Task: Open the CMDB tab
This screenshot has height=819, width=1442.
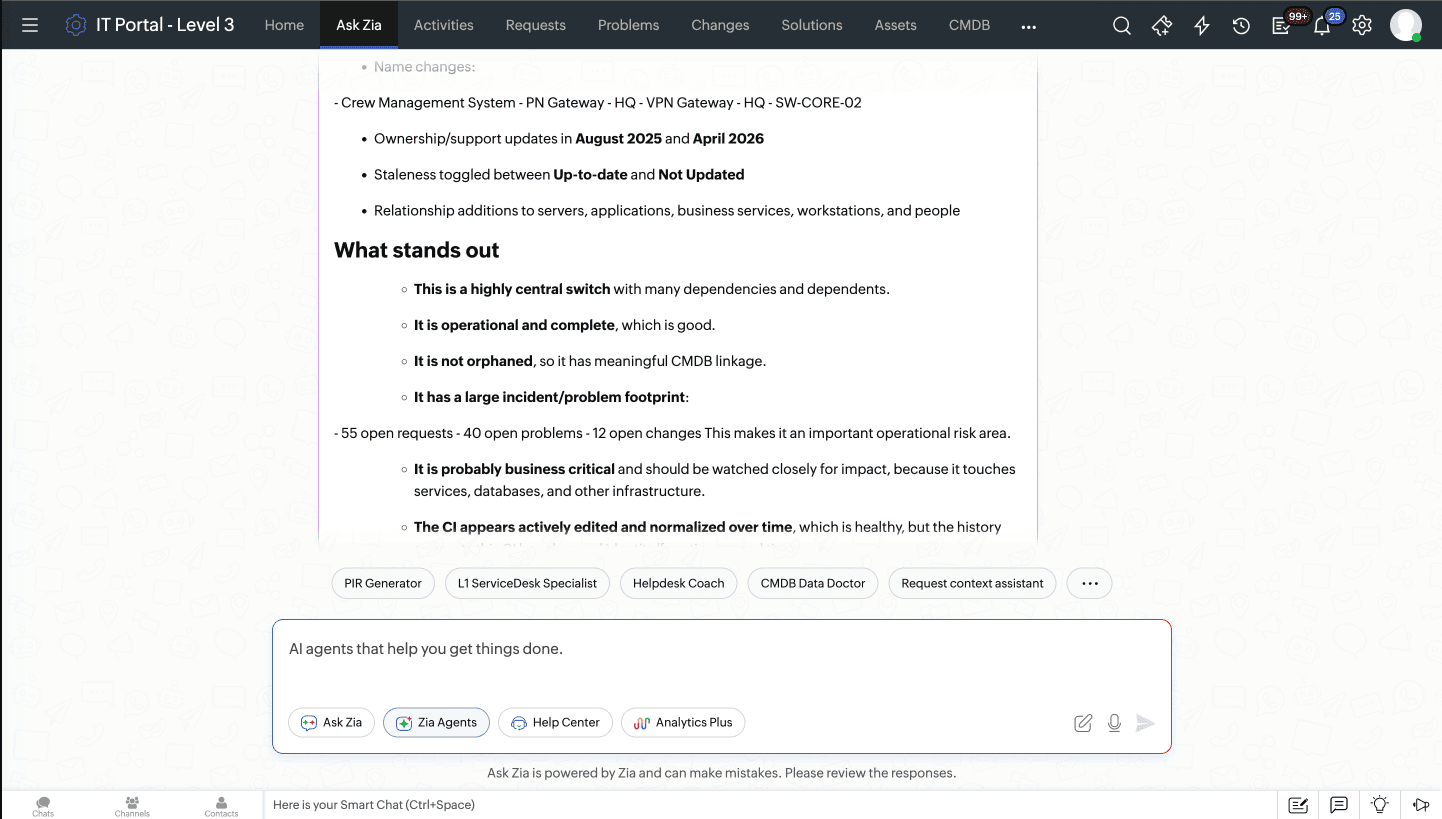Action: pyautogui.click(x=969, y=25)
